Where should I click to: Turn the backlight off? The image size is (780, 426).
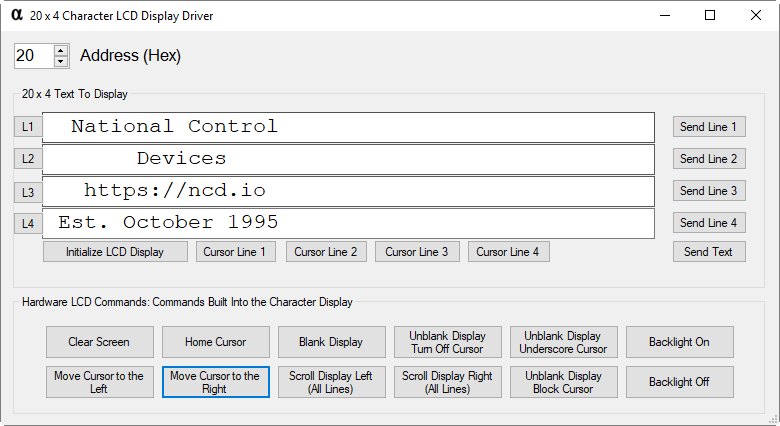pos(680,382)
